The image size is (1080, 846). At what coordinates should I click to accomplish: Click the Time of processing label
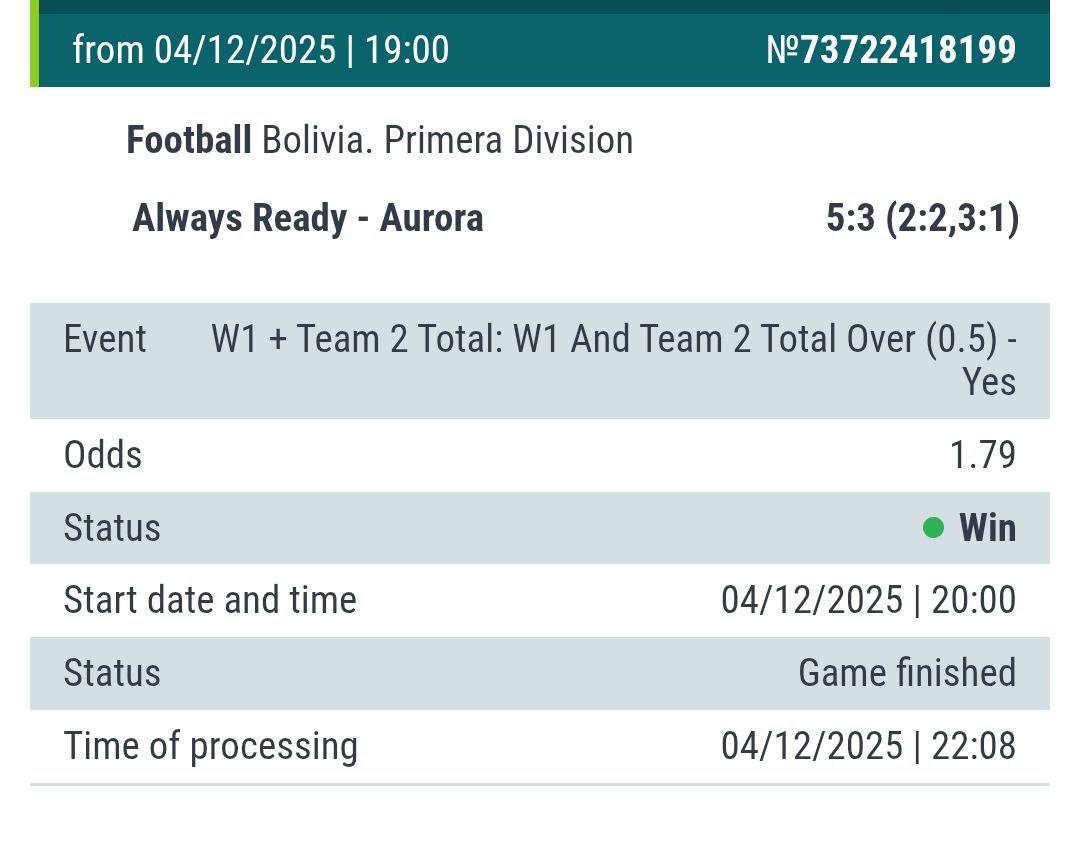click(210, 746)
